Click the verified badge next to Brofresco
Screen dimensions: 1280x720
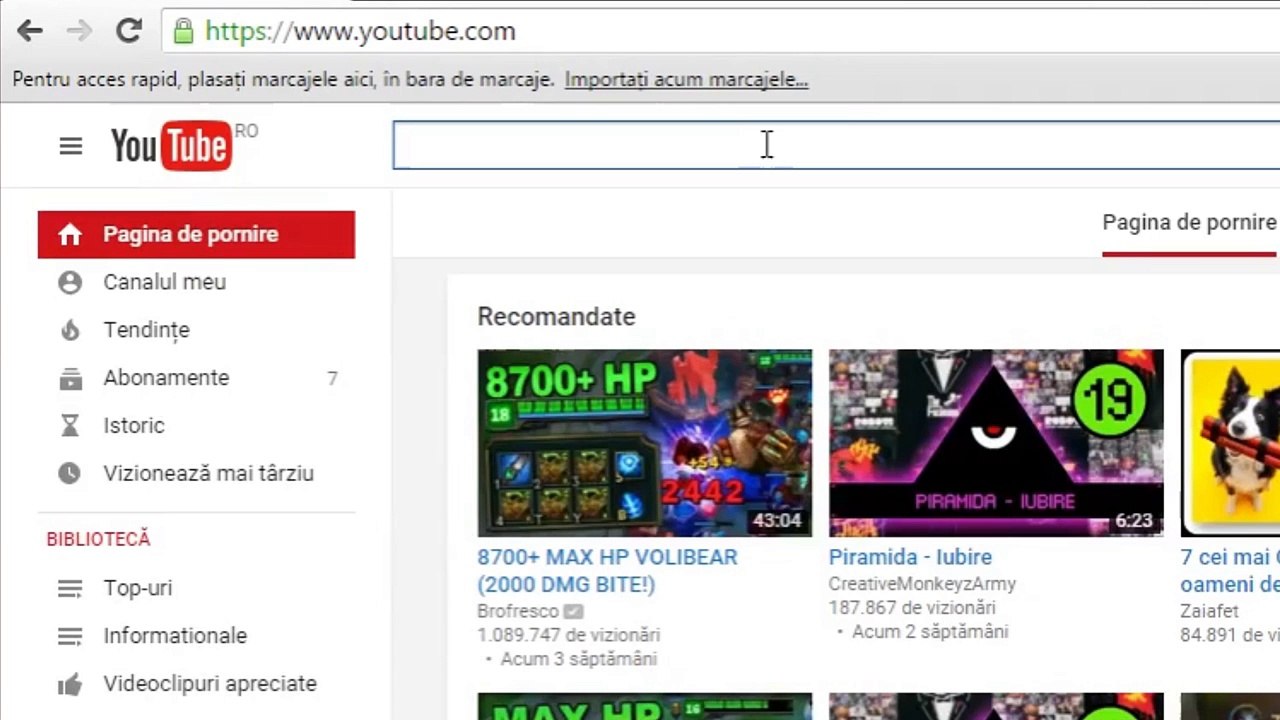coord(573,611)
